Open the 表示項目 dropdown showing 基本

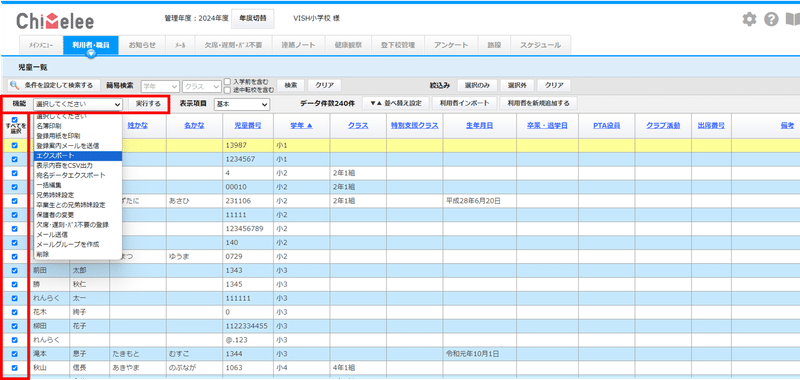pos(242,104)
